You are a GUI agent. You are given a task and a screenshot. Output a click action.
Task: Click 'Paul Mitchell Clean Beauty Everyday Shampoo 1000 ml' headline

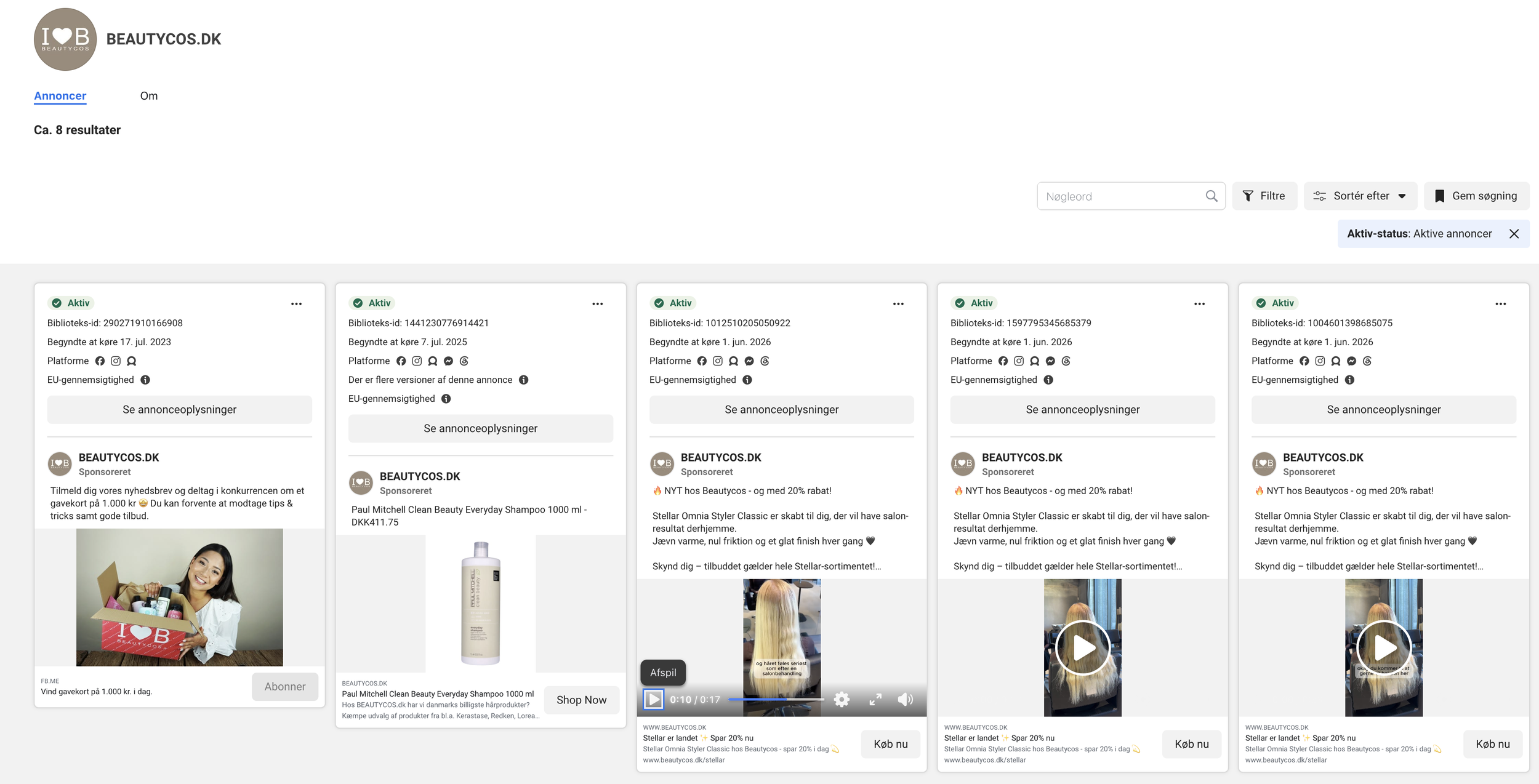click(x=438, y=695)
